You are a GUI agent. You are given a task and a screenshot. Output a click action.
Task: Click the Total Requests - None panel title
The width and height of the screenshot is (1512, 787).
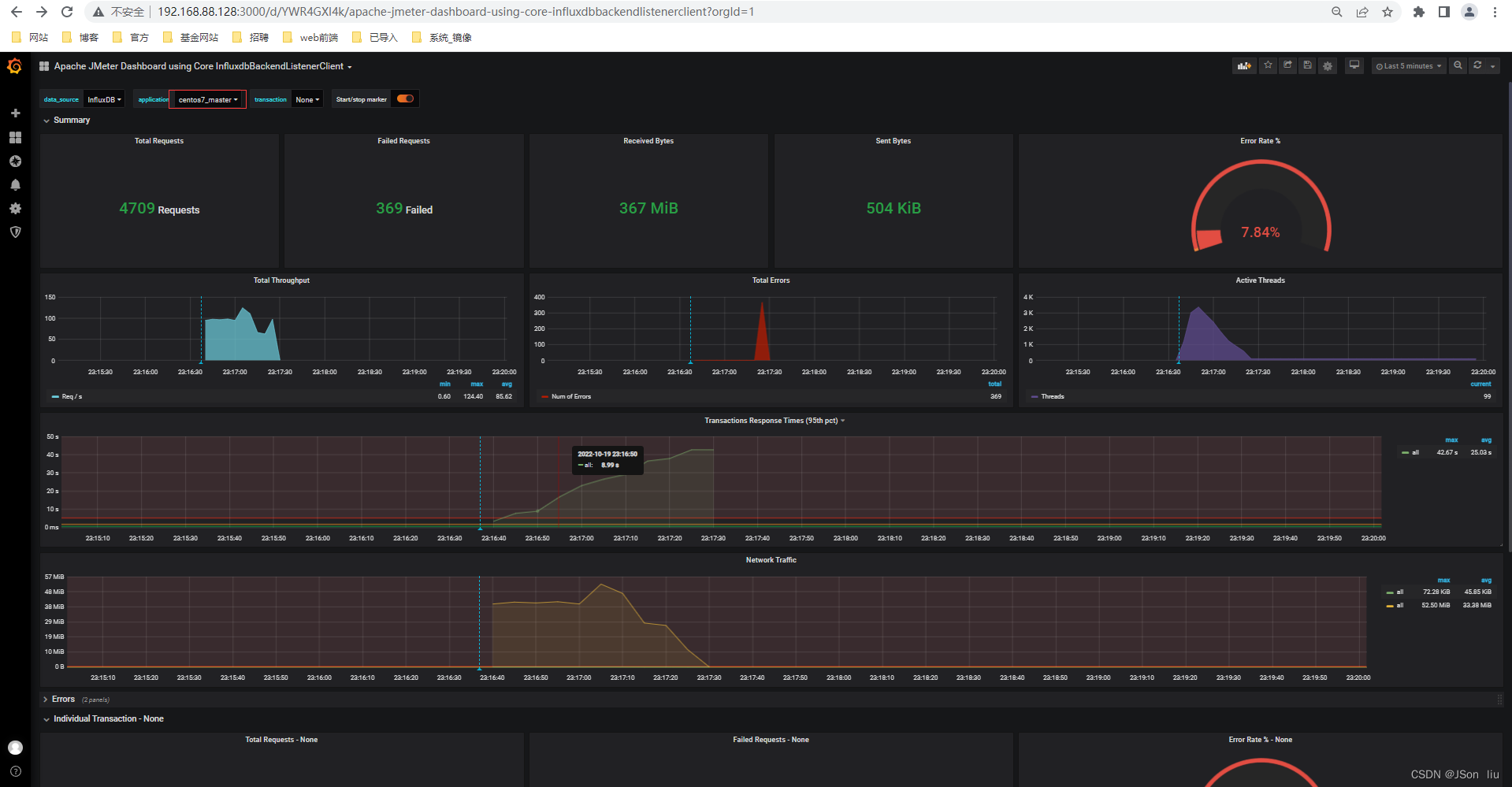281,740
